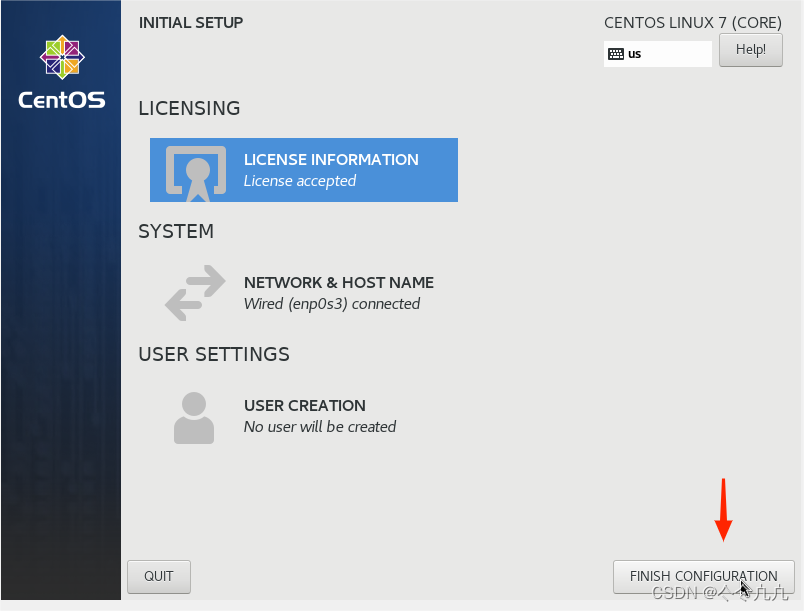Click the SYSTEM section heading
This screenshot has width=804, height=611.
[x=176, y=231]
